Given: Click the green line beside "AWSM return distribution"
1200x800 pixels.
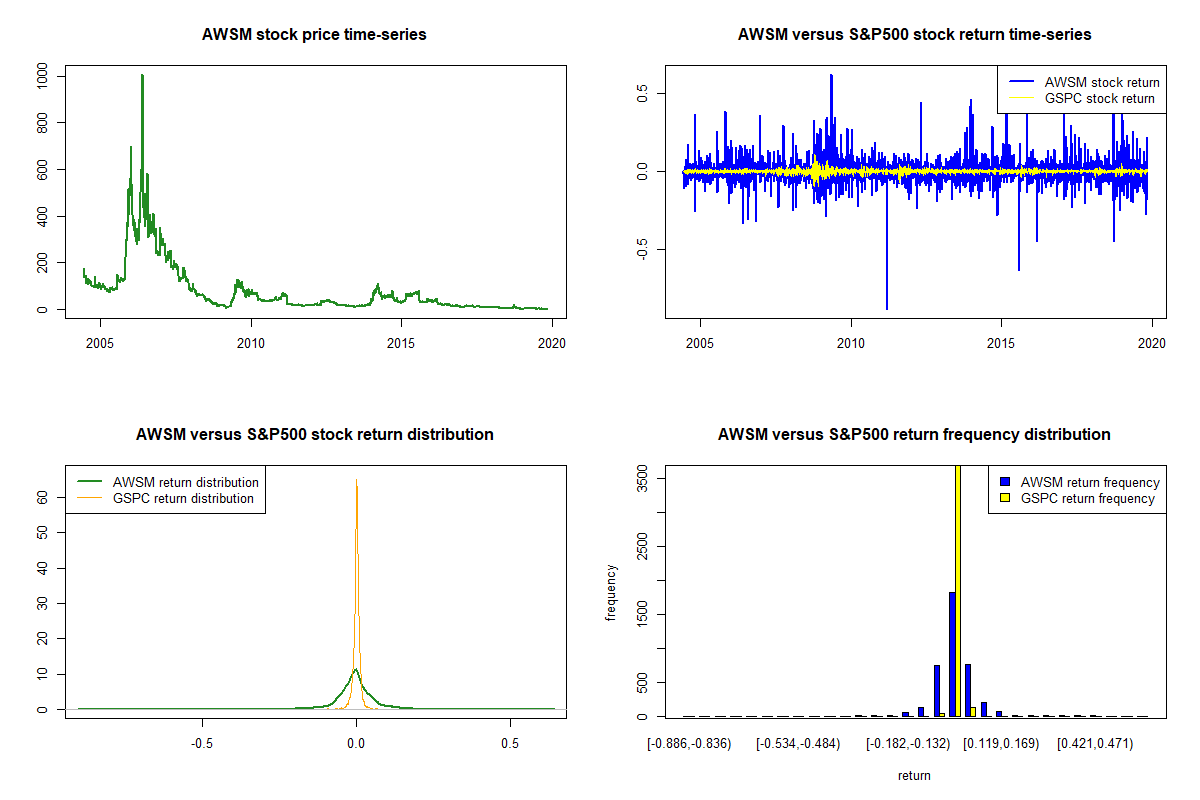Looking at the screenshot, I should (89, 482).
